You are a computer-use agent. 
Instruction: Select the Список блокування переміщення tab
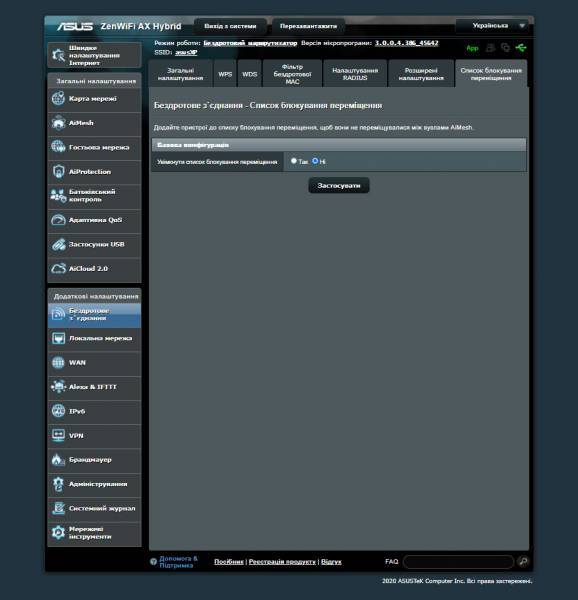click(491, 74)
